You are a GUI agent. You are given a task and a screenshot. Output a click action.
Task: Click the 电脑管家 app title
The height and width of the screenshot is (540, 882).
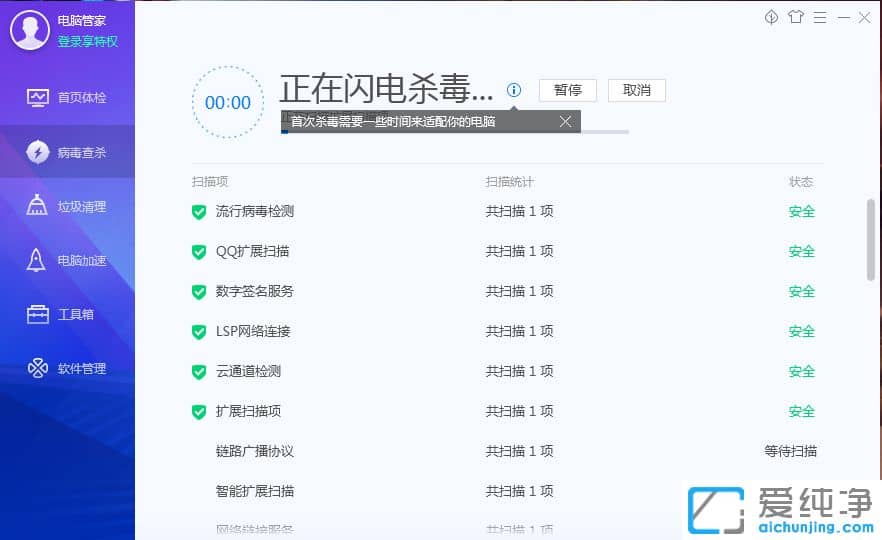click(x=82, y=21)
